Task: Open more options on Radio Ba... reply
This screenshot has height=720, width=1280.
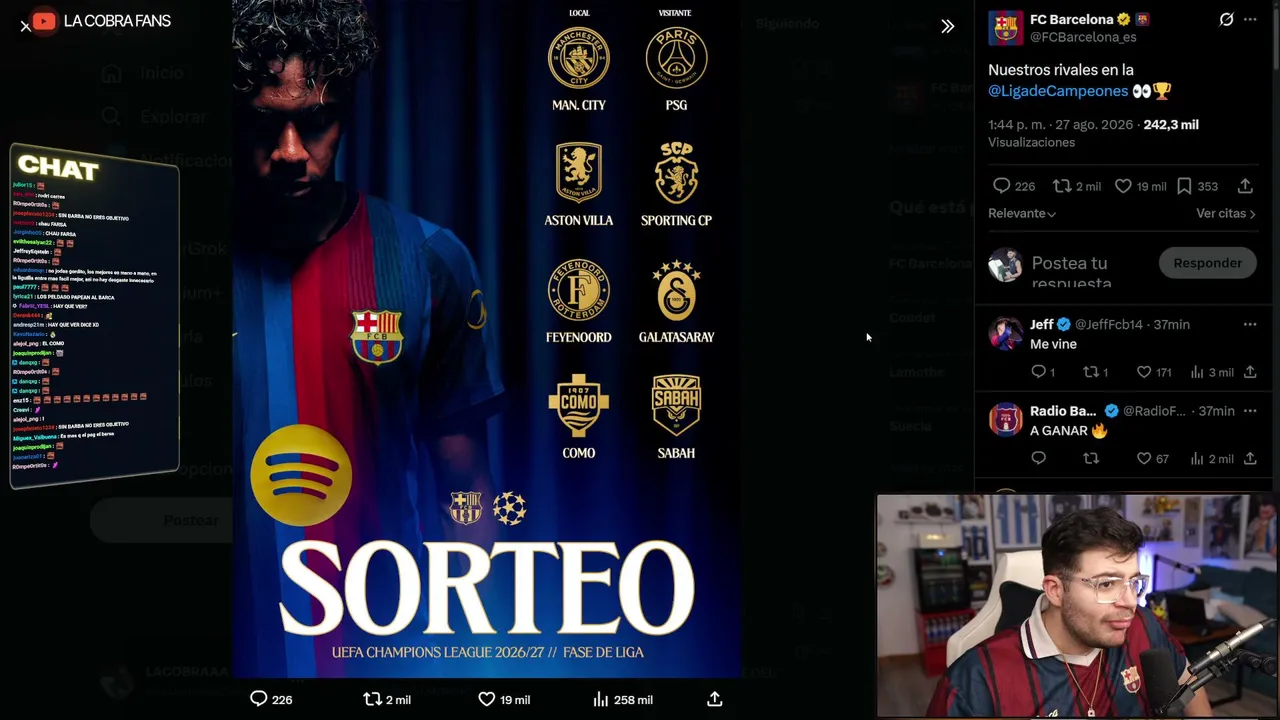Action: 1250,411
